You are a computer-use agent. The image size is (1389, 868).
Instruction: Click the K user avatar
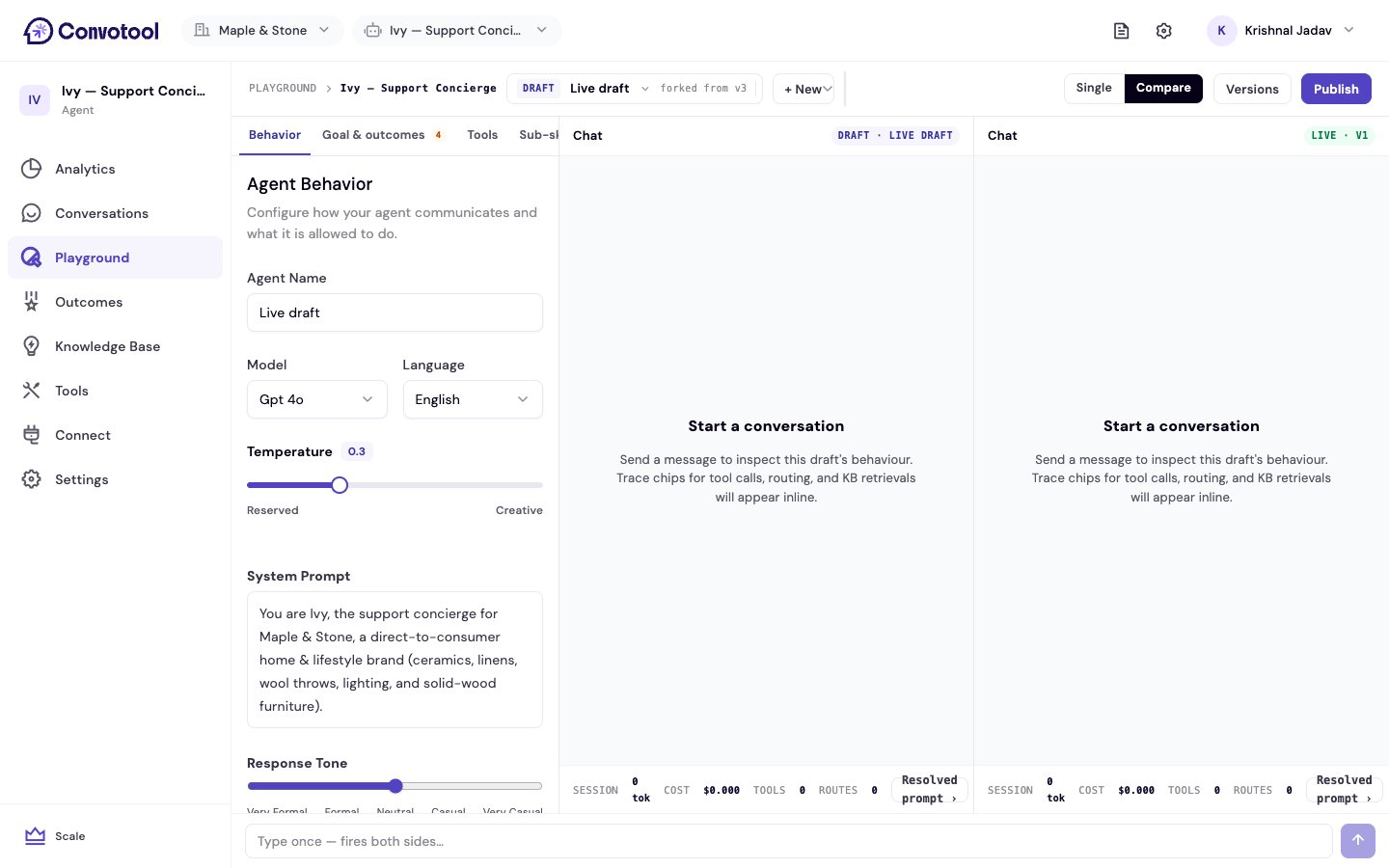tap(1221, 31)
